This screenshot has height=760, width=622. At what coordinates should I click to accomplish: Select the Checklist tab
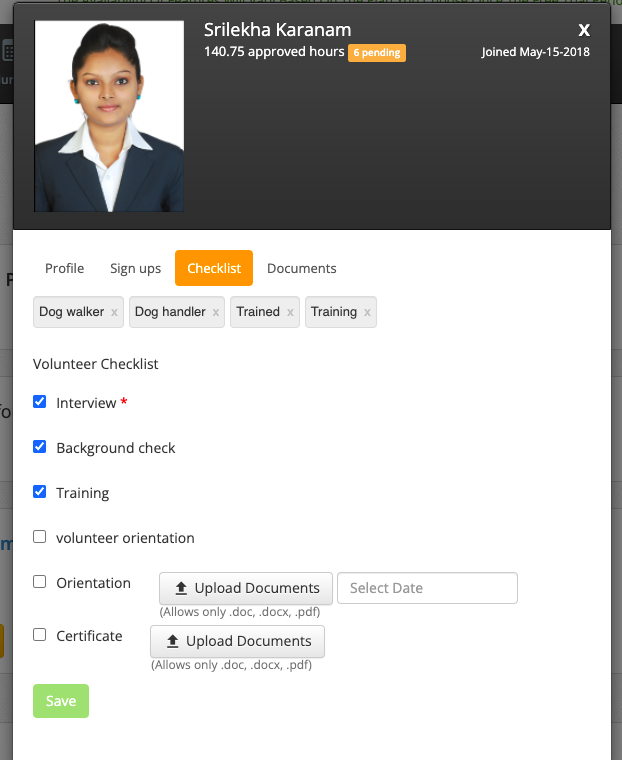click(x=214, y=268)
